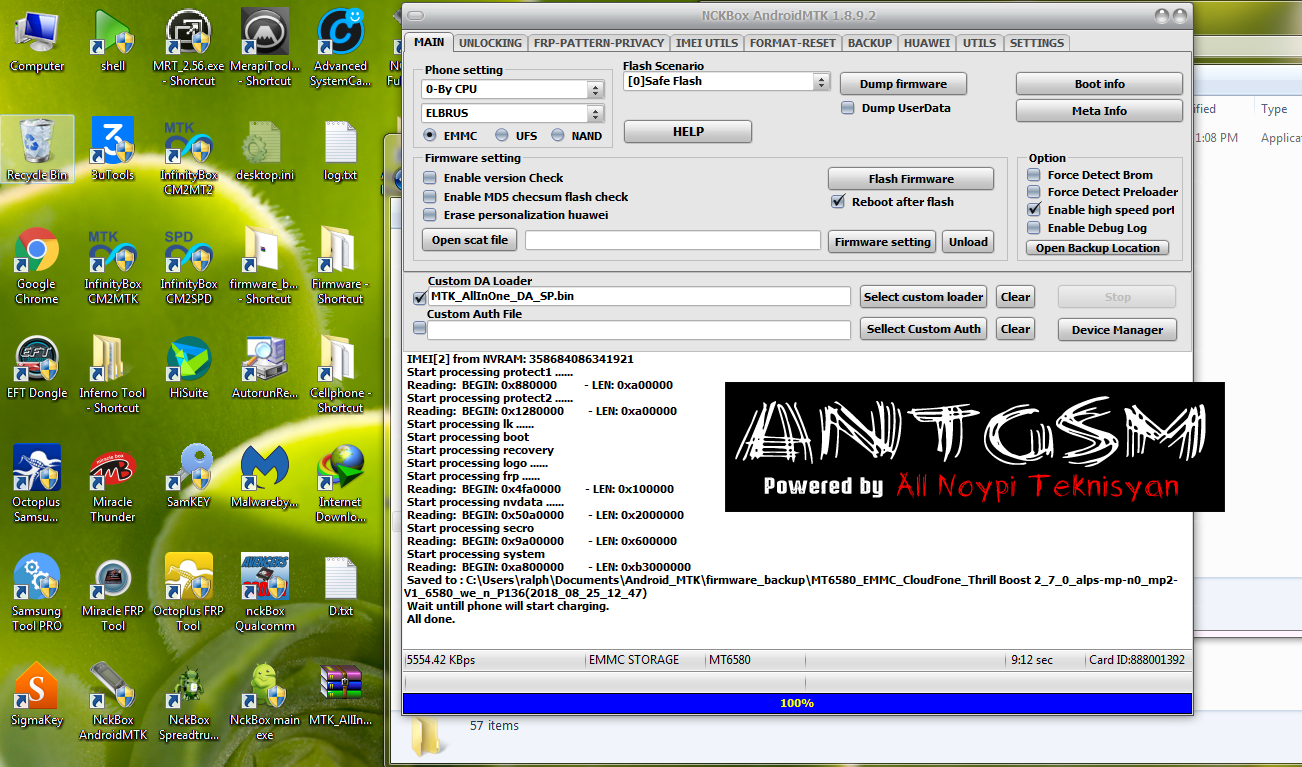Image resolution: width=1302 pixels, height=767 pixels.
Task: Select the MRT_2.56.exe shortcut icon
Action: 189,47
